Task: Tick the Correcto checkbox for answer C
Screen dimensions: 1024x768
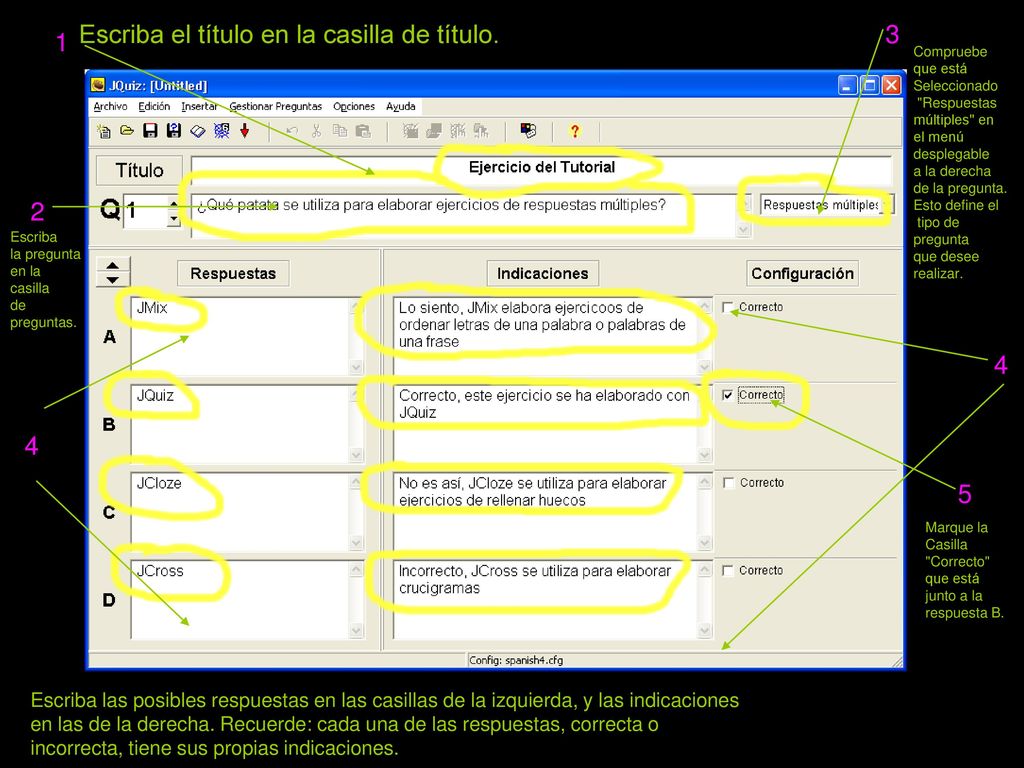Action: (x=728, y=483)
